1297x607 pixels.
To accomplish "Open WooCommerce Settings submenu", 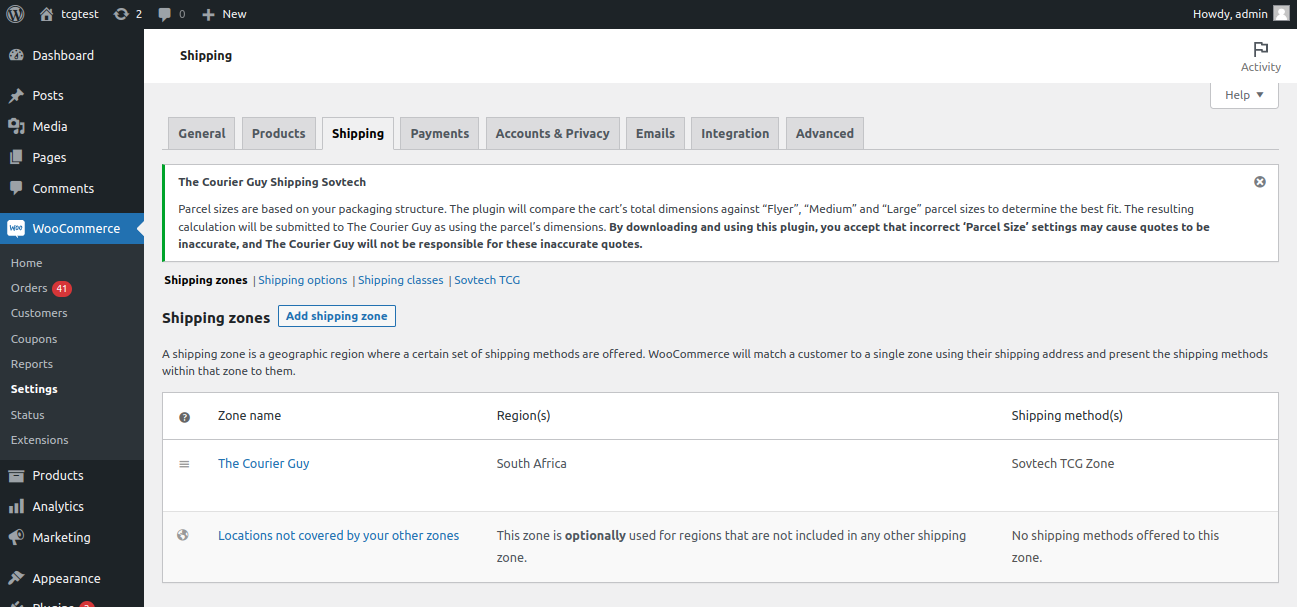I will [x=34, y=389].
